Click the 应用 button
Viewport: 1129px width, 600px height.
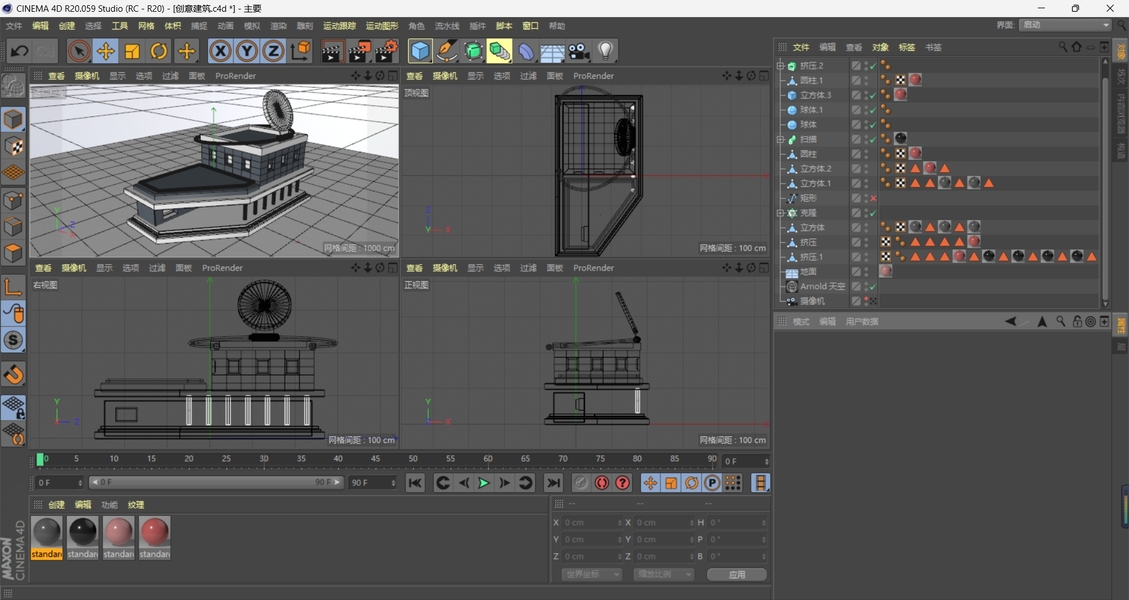(x=736, y=575)
